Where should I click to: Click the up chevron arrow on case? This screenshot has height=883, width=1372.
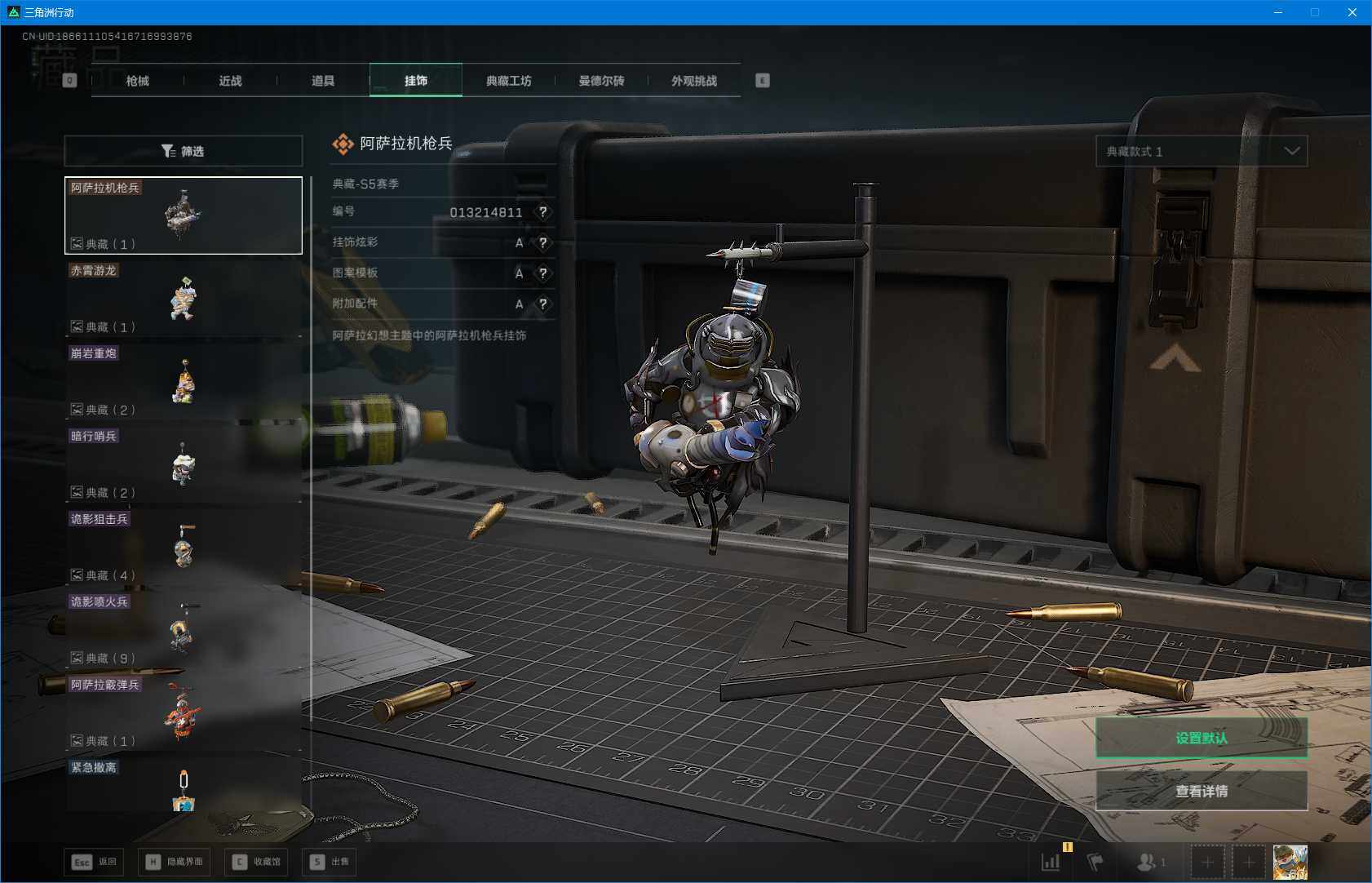pyautogui.click(x=1175, y=358)
